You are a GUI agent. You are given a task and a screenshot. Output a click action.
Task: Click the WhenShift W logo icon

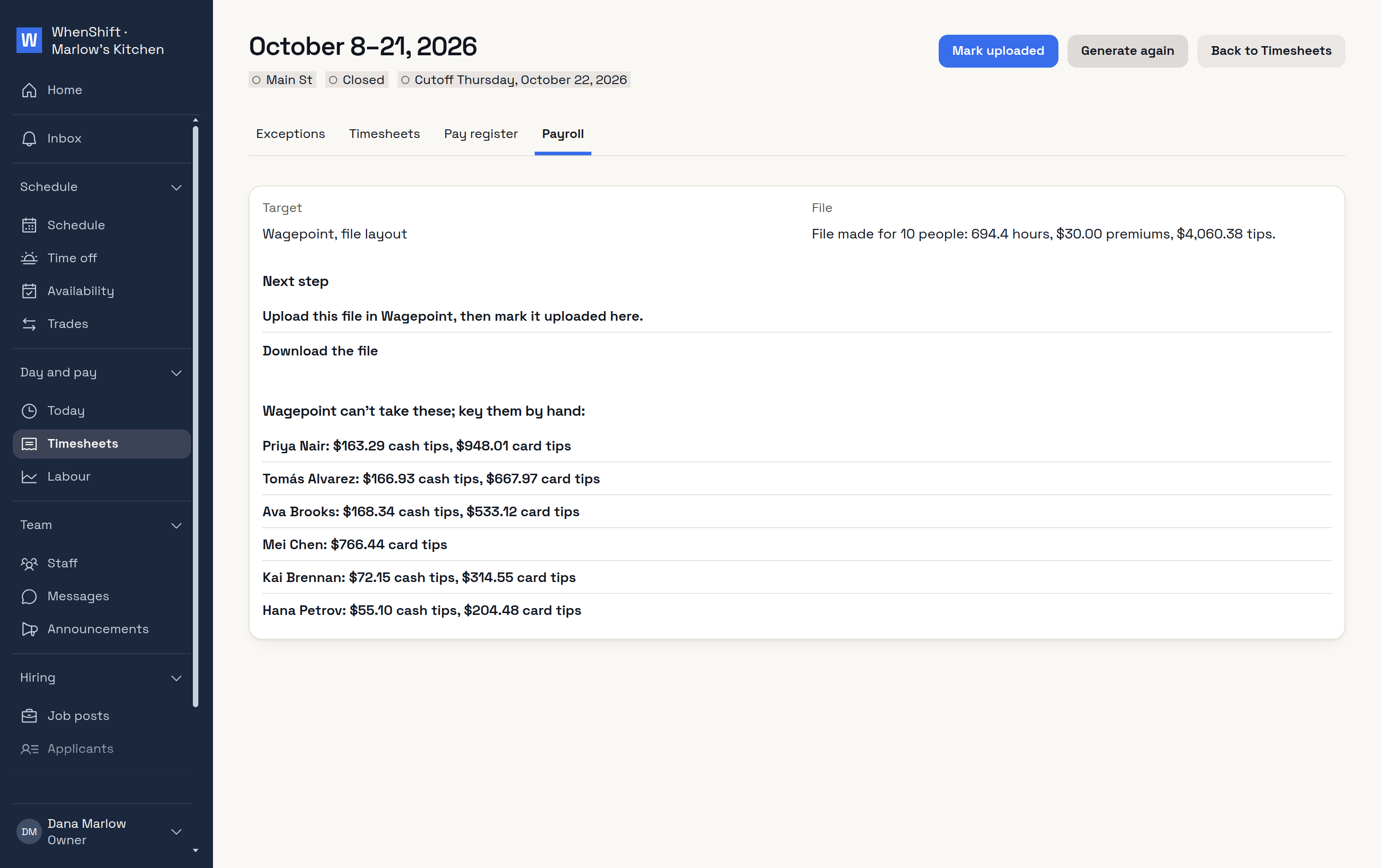(29, 40)
